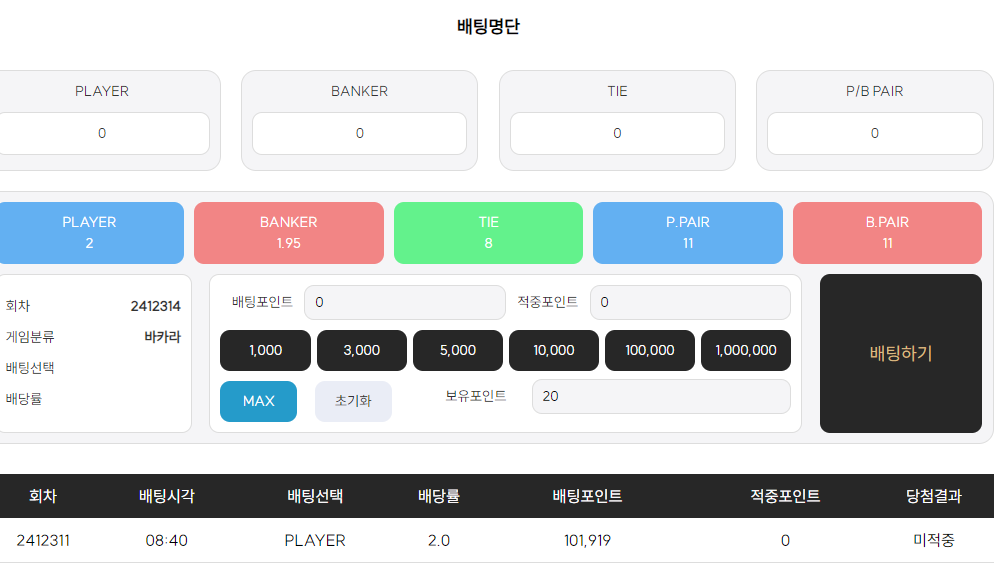Pick the B.PAIR 11 bet option
The height and width of the screenshot is (564, 1005).
click(x=887, y=232)
